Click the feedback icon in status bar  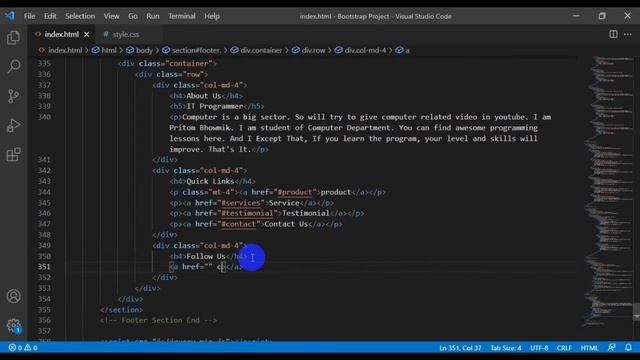click(x=611, y=347)
